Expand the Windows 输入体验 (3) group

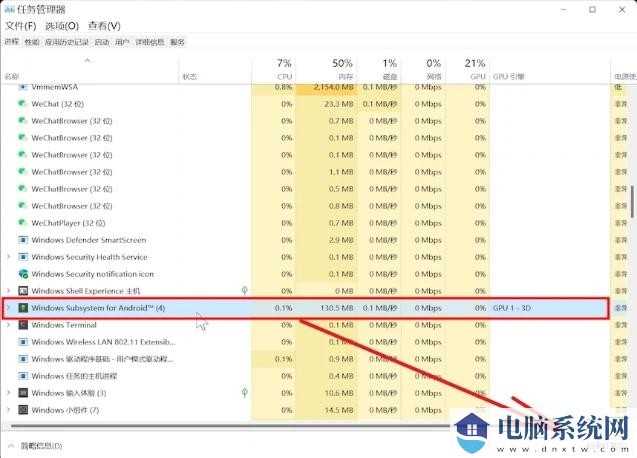coord(9,393)
